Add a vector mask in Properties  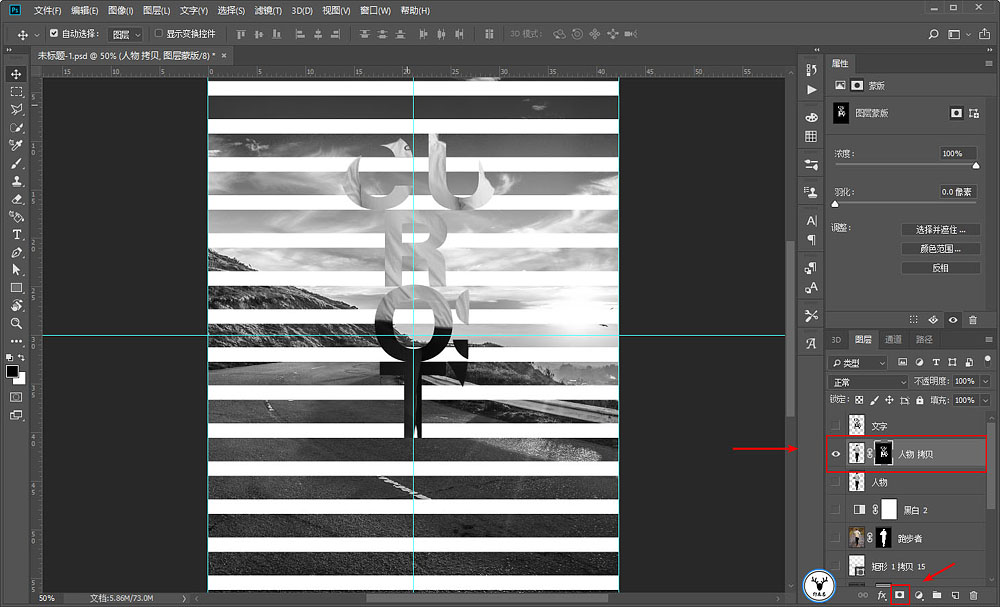pos(974,113)
